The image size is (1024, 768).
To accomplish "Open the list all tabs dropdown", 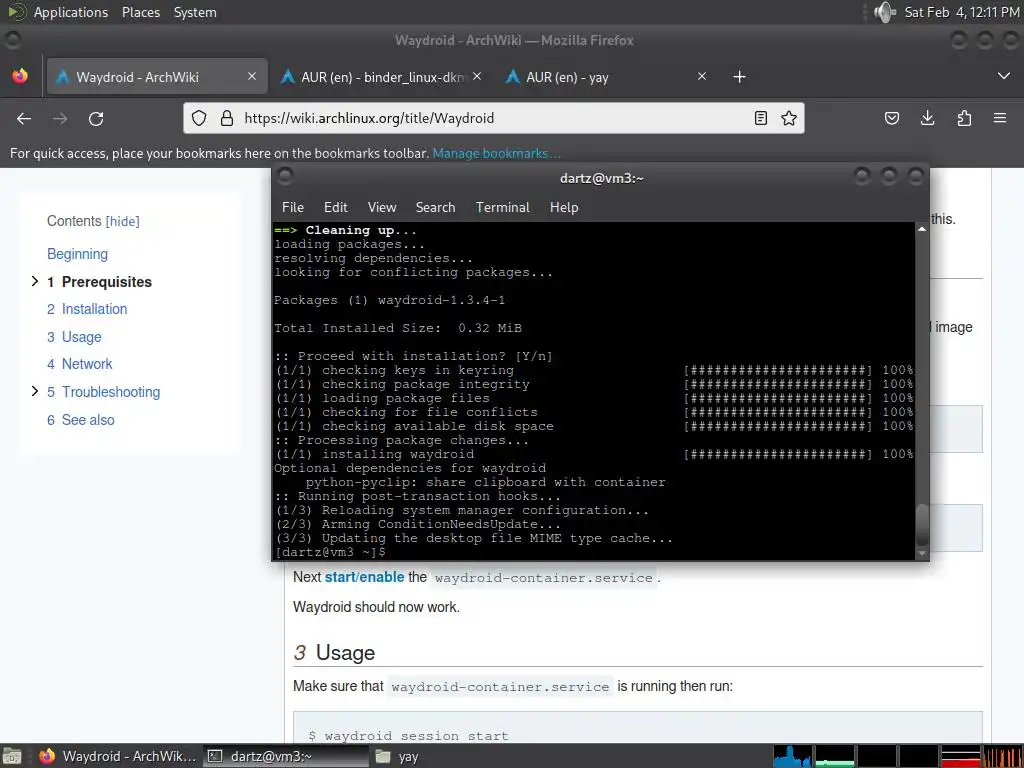I will (x=1004, y=76).
